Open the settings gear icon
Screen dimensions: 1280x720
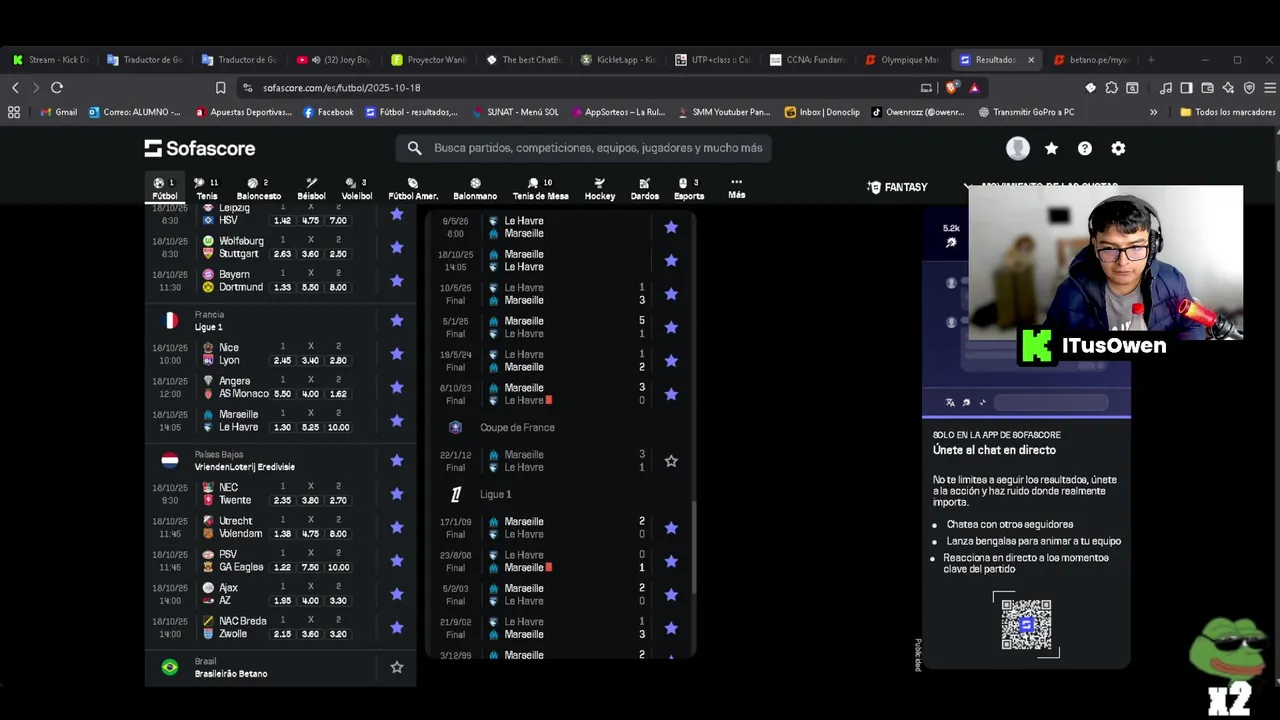[x=1118, y=148]
